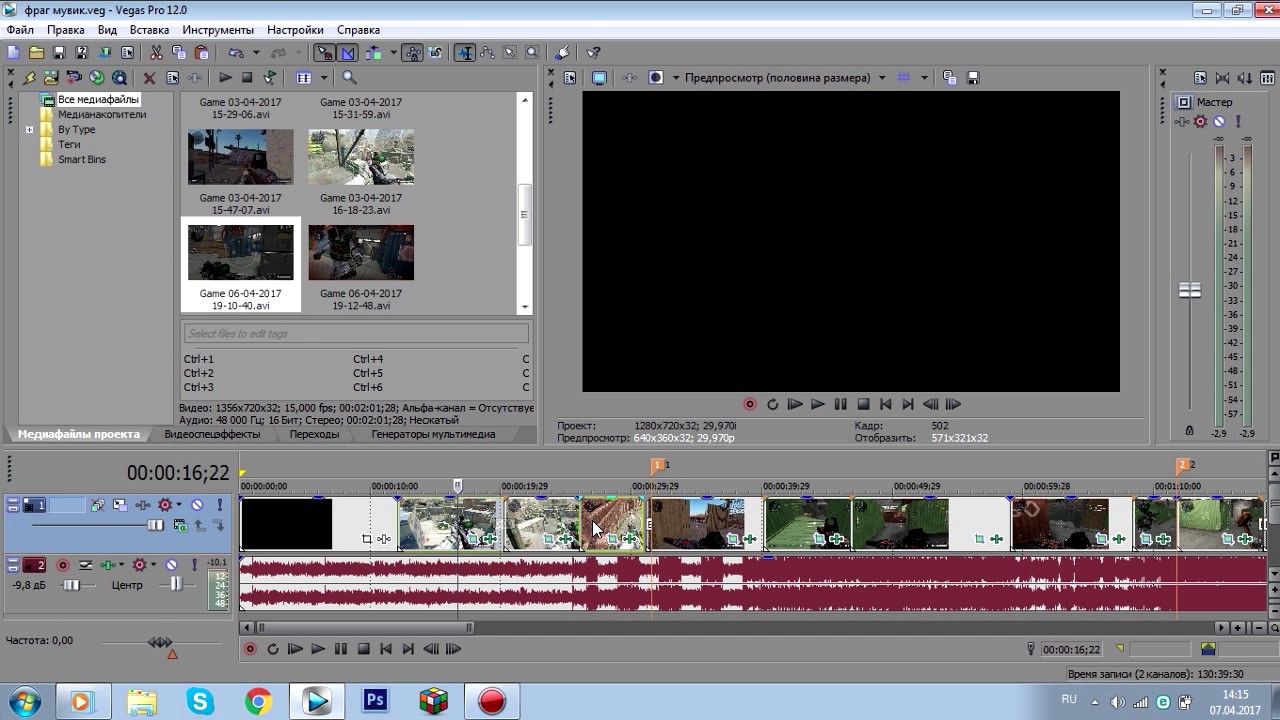Open Undo history dropdown arrow
The height and width of the screenshot is (720, 1280).
tap(256, 52)
